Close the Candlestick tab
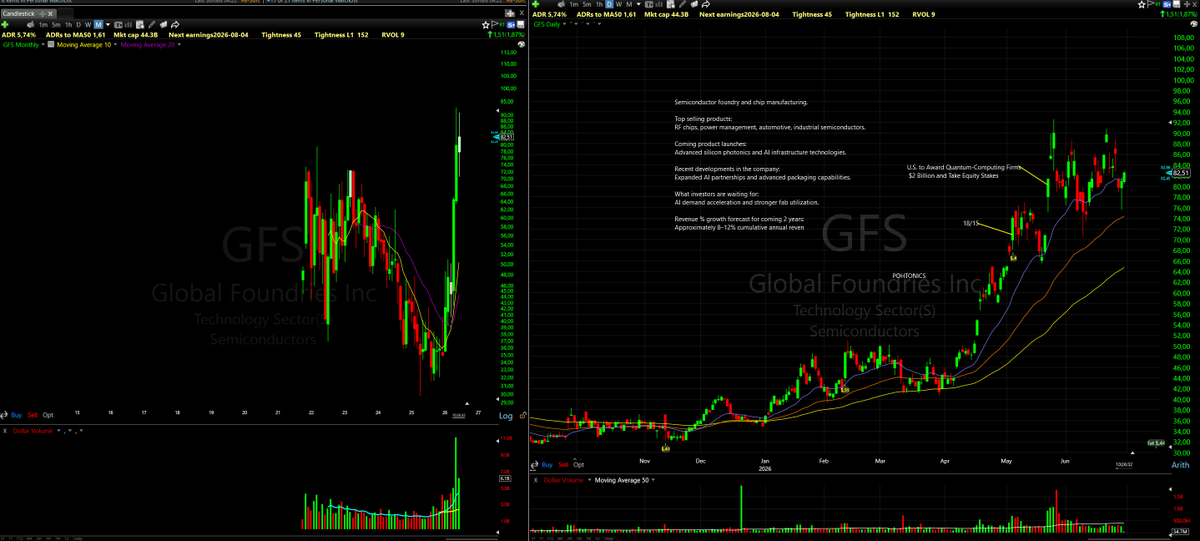The height and width of the screenshot is (541, 1200). pos(50,13)
